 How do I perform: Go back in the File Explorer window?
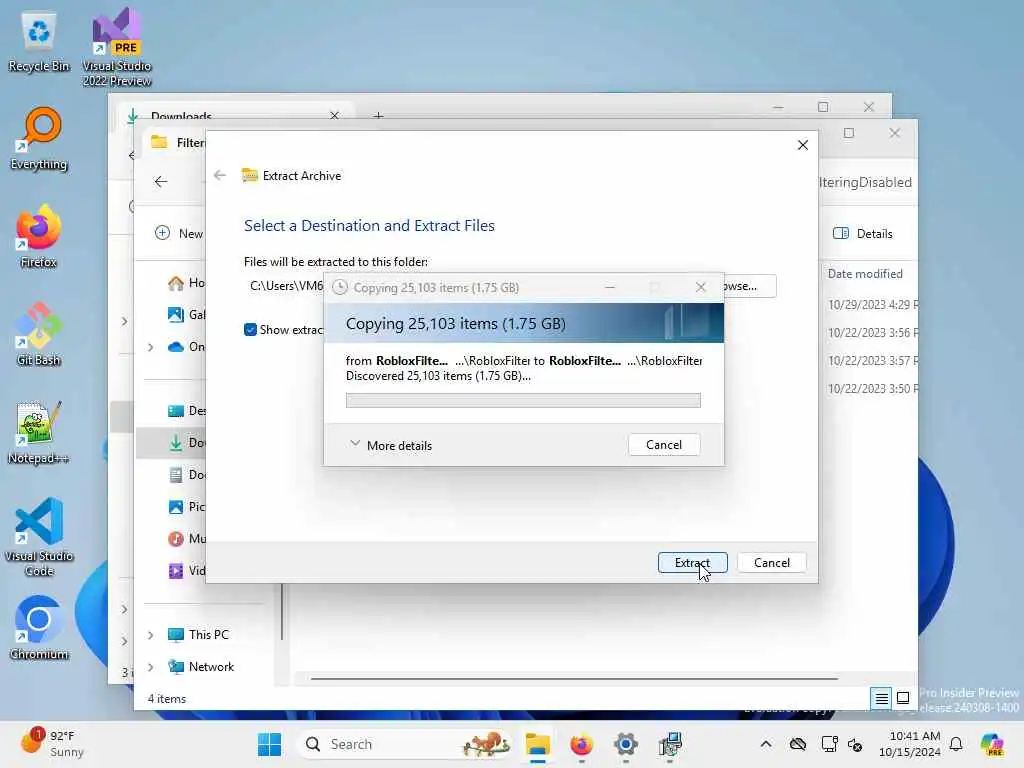point(161,182)
